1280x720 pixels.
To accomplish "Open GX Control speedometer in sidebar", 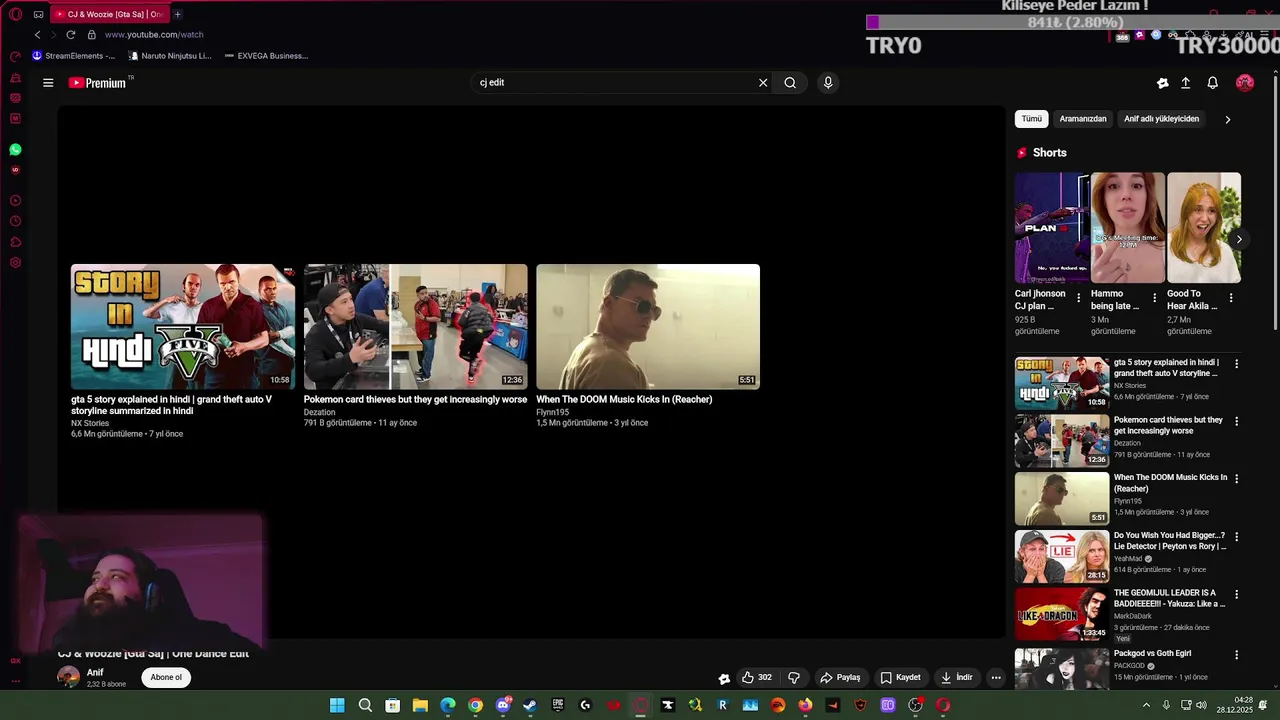I will tap(15, 56).
